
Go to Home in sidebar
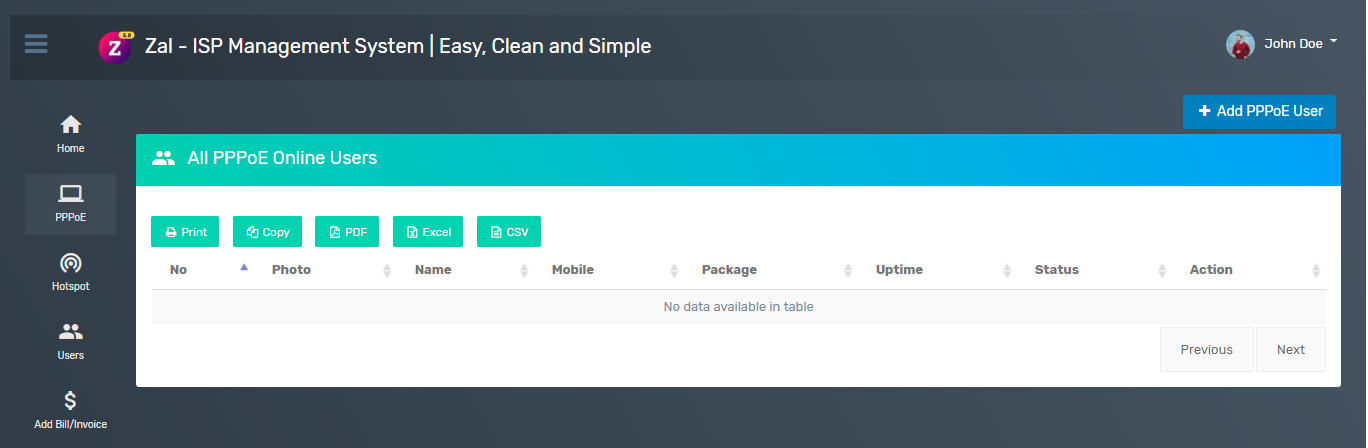(x=70, y=134)
